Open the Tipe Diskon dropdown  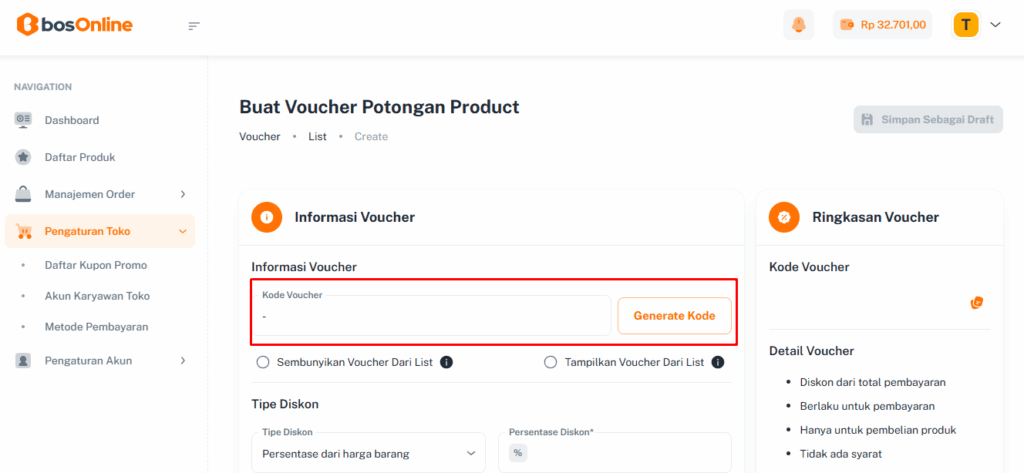pyautogui.click(x=368, y=453)
